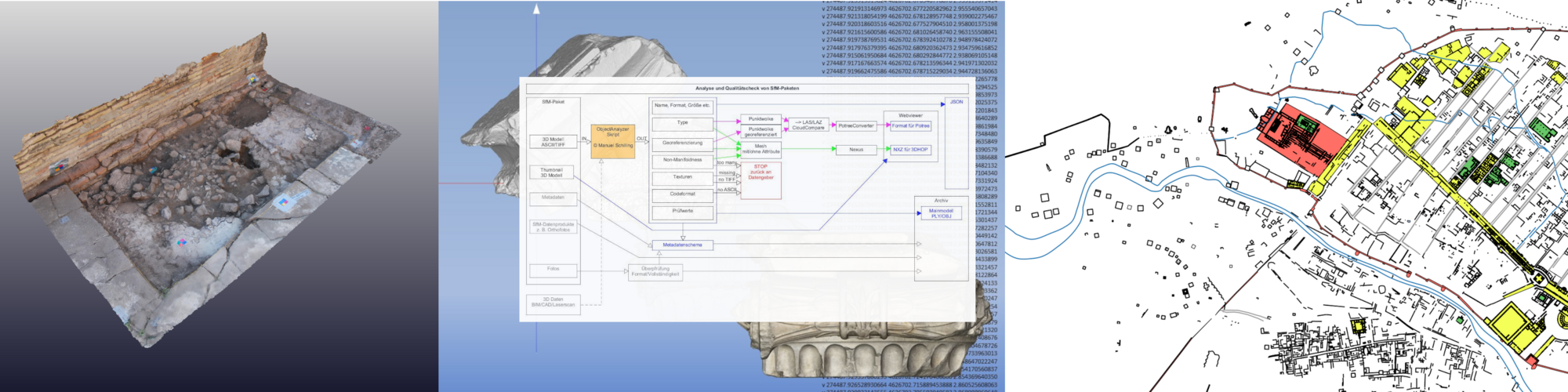Click the LAS/LAZ CloudCompare node

point(808,125)
